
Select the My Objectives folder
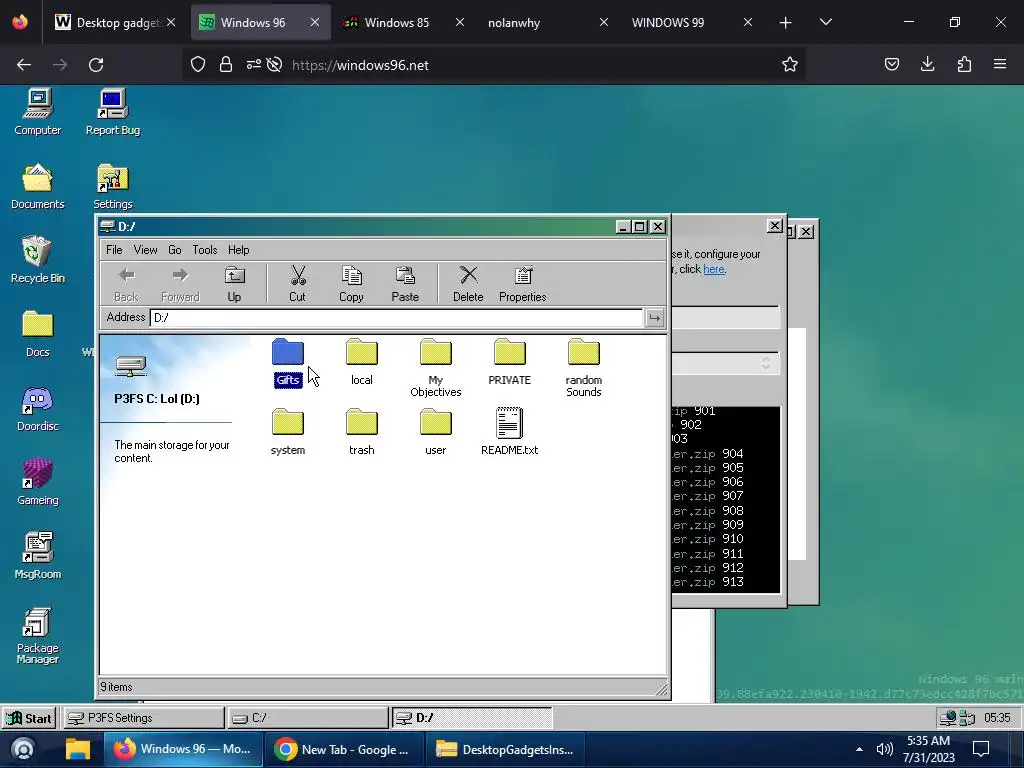(436, 368)
